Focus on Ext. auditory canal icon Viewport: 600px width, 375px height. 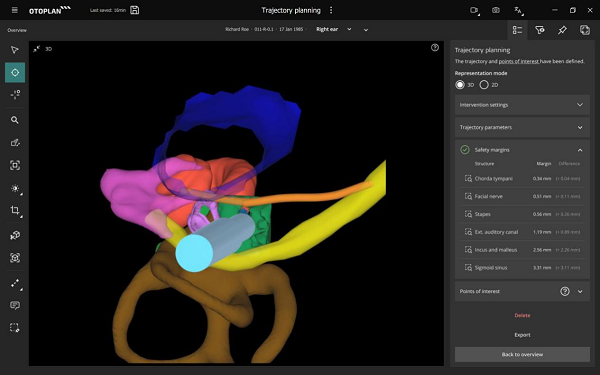pyautogui.click(x=468, y=232)
